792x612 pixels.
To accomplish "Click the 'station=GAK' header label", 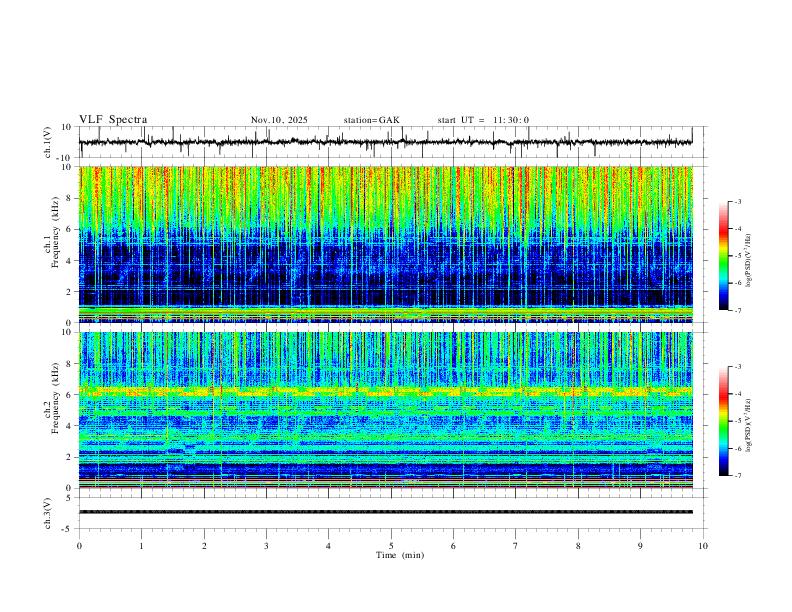I will 372,120.
